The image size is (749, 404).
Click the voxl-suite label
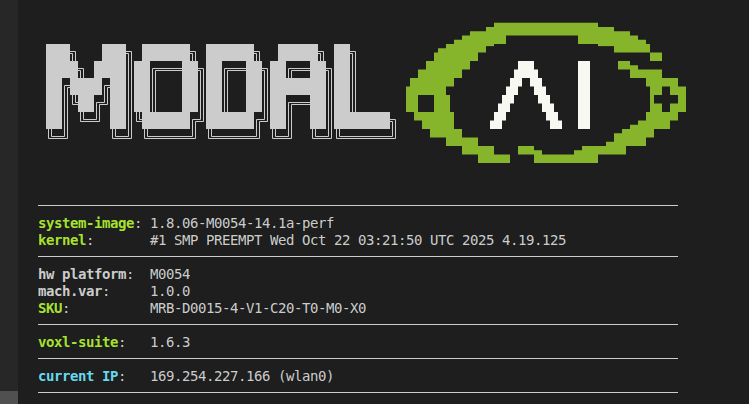pyautogui.click(x=80, y=342)
